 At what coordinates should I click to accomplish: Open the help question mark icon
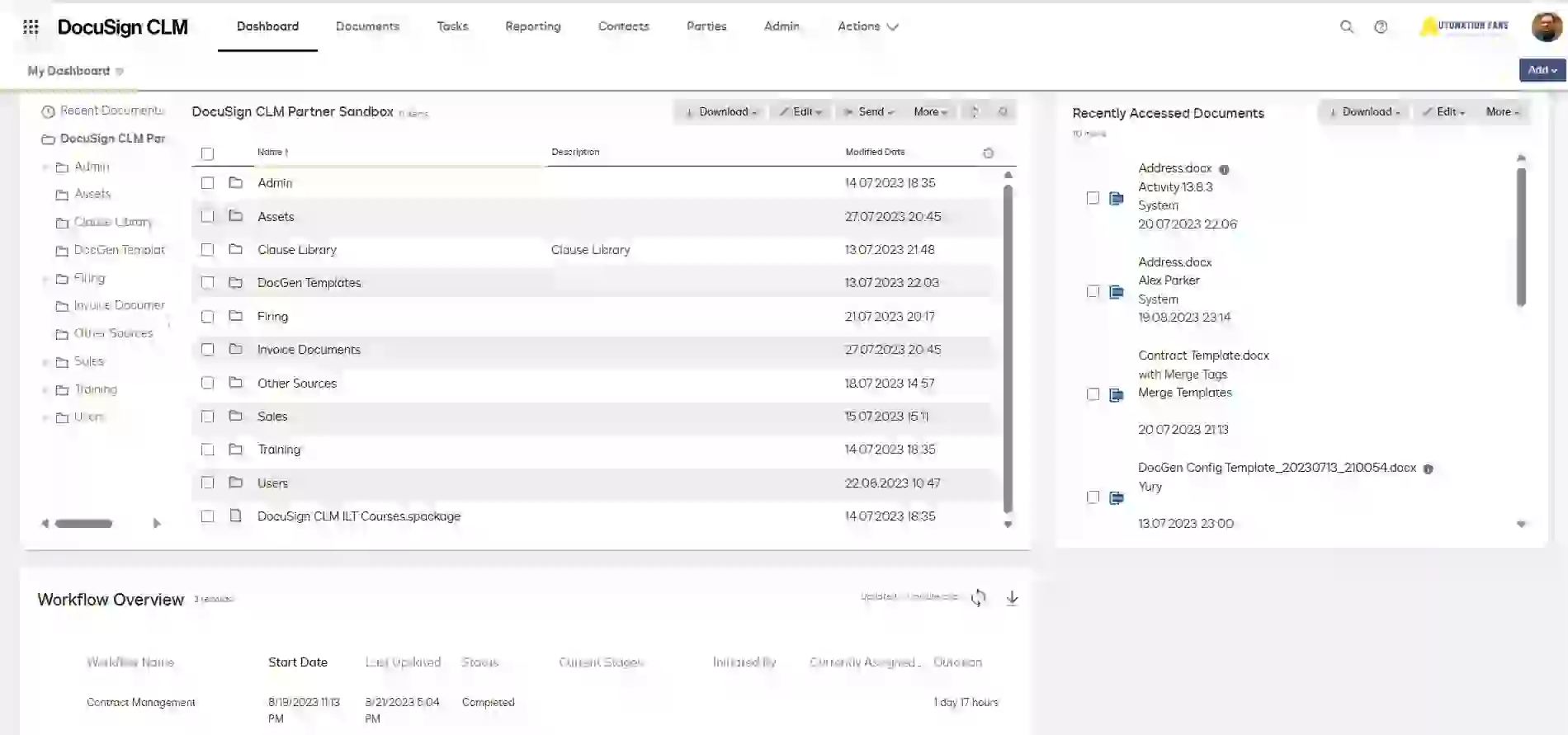point(1381,26)
